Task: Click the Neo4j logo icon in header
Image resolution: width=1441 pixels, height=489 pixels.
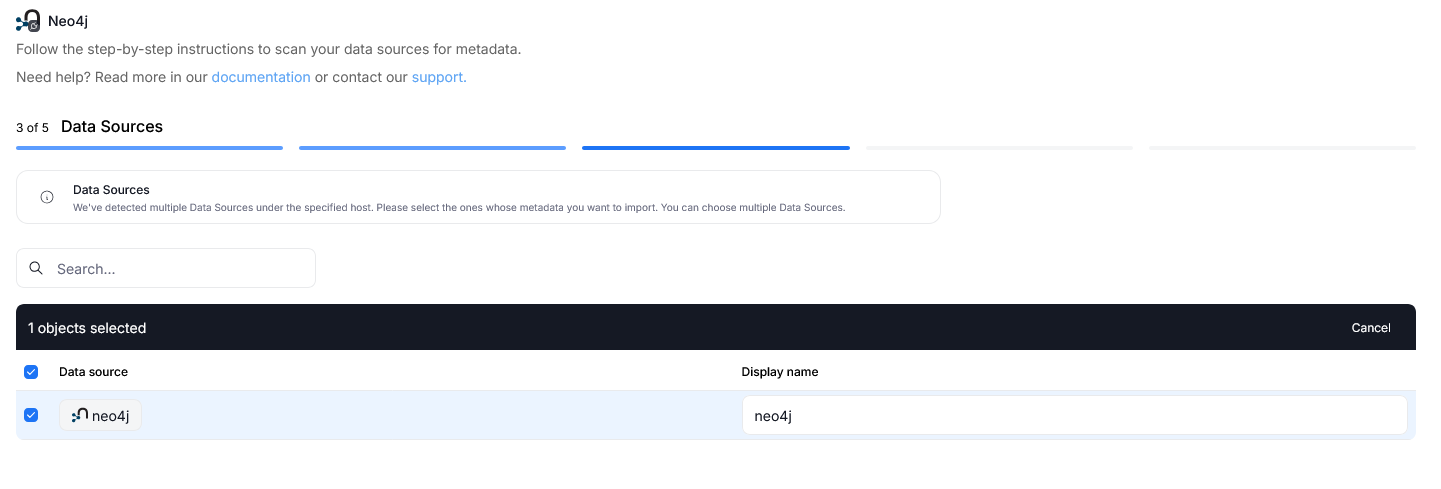Action: coord(28,20)
